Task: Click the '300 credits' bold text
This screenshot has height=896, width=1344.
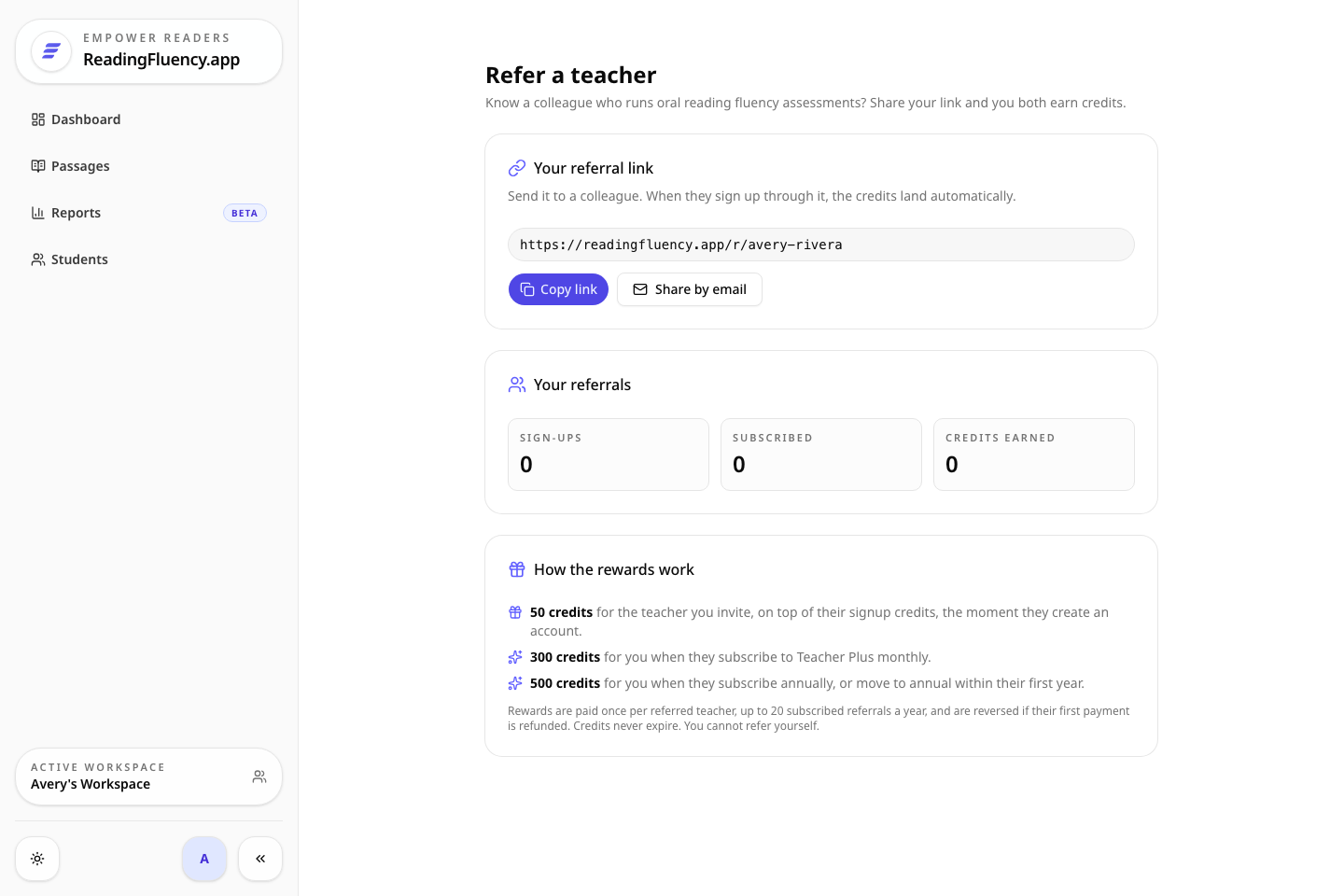Action: [x=565, y=657]
